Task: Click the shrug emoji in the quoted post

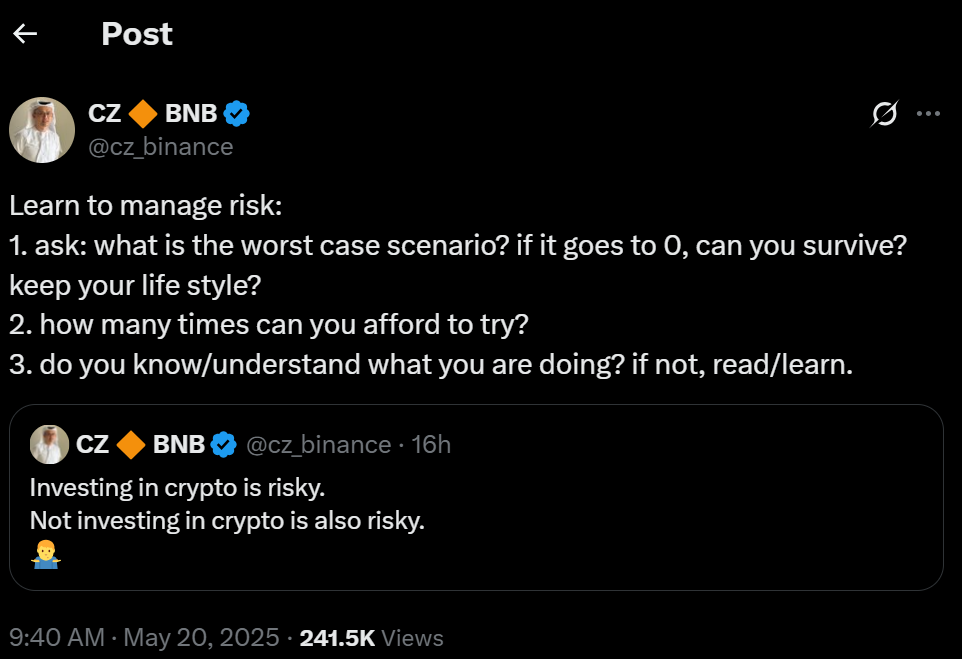Action: (x=45, y=556)
